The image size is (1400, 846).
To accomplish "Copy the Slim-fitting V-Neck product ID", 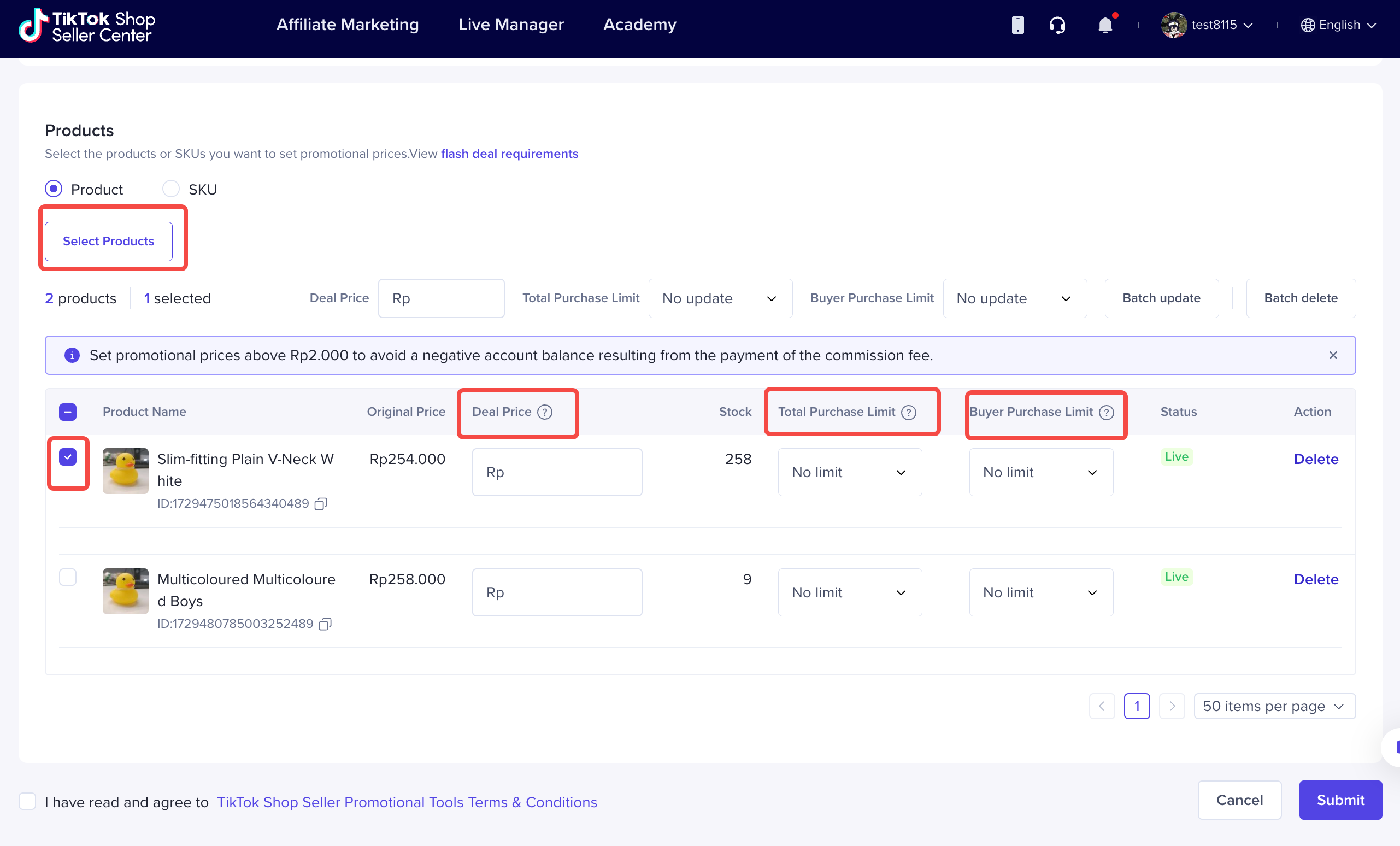I will click(321, 504).
